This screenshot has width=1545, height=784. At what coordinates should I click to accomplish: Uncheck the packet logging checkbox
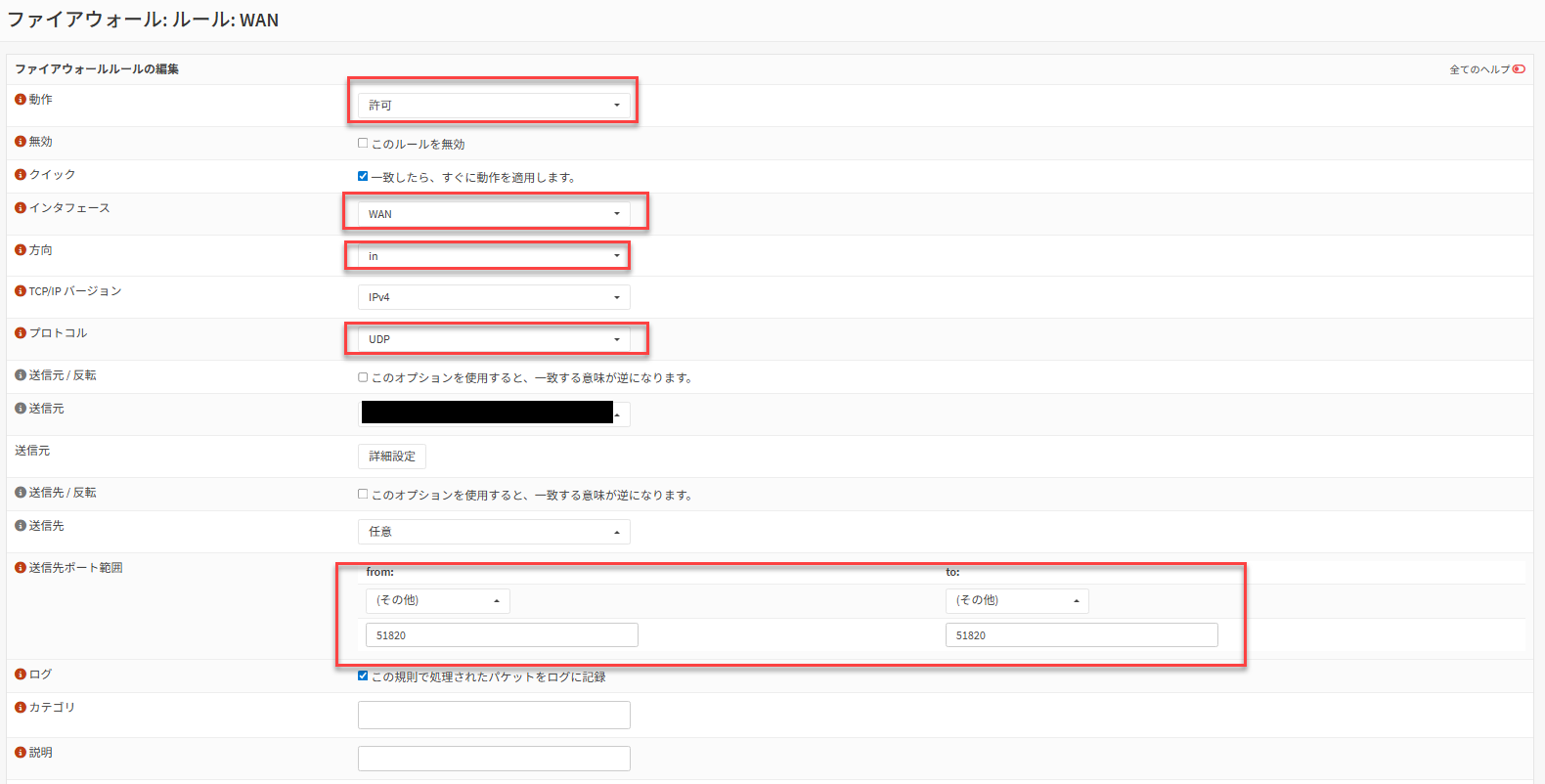click(363, 676)
